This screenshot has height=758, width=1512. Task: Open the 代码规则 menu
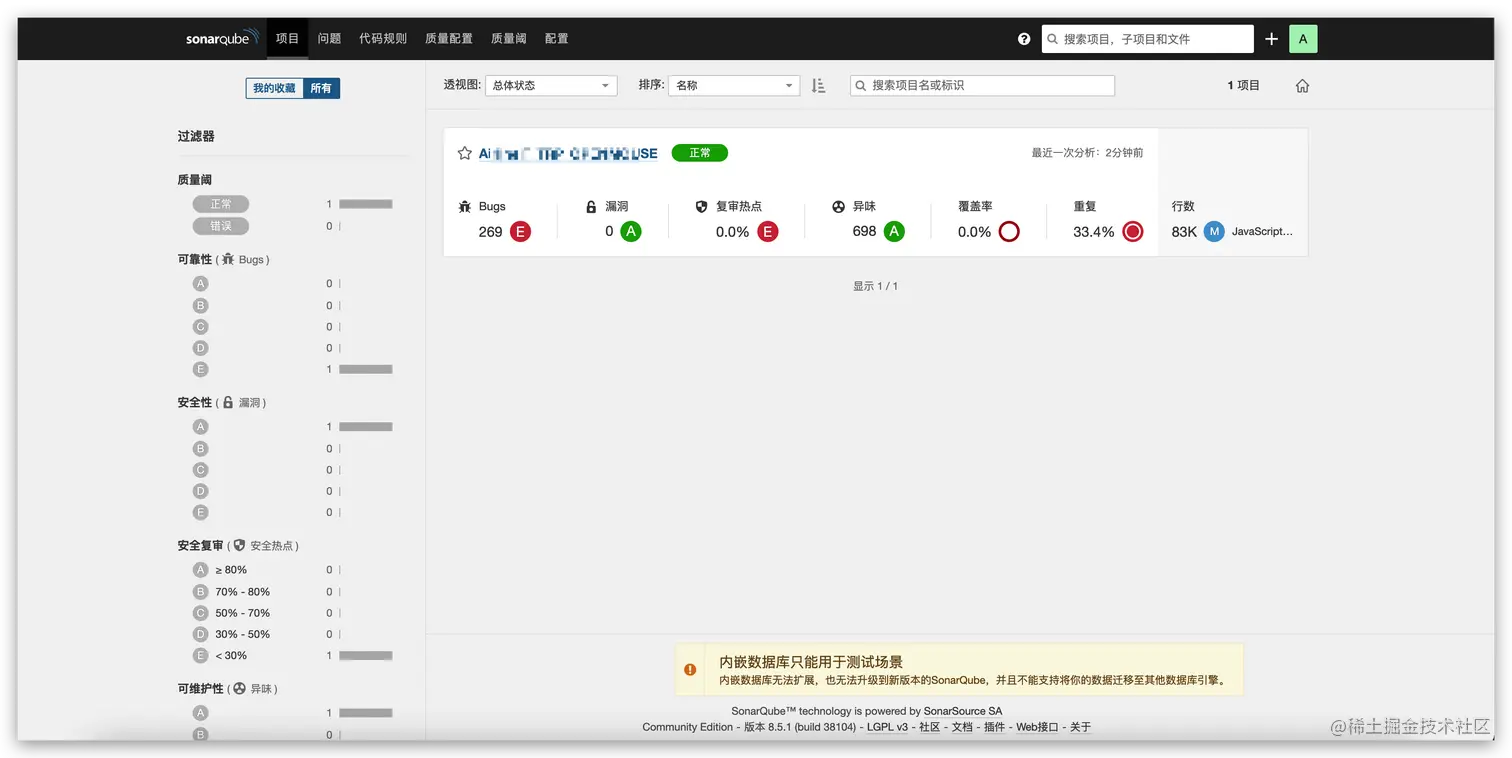click(x=383, y=39)
